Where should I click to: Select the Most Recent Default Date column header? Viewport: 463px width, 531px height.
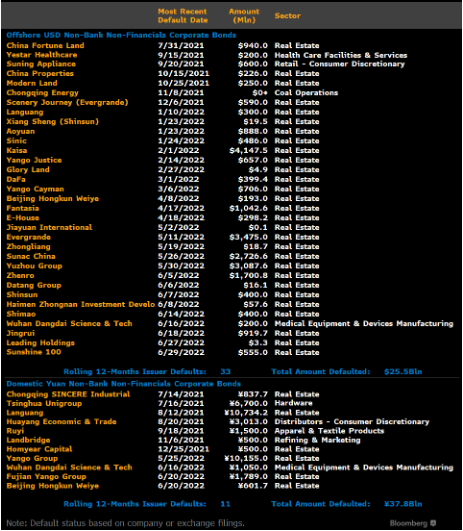(183, 16)
